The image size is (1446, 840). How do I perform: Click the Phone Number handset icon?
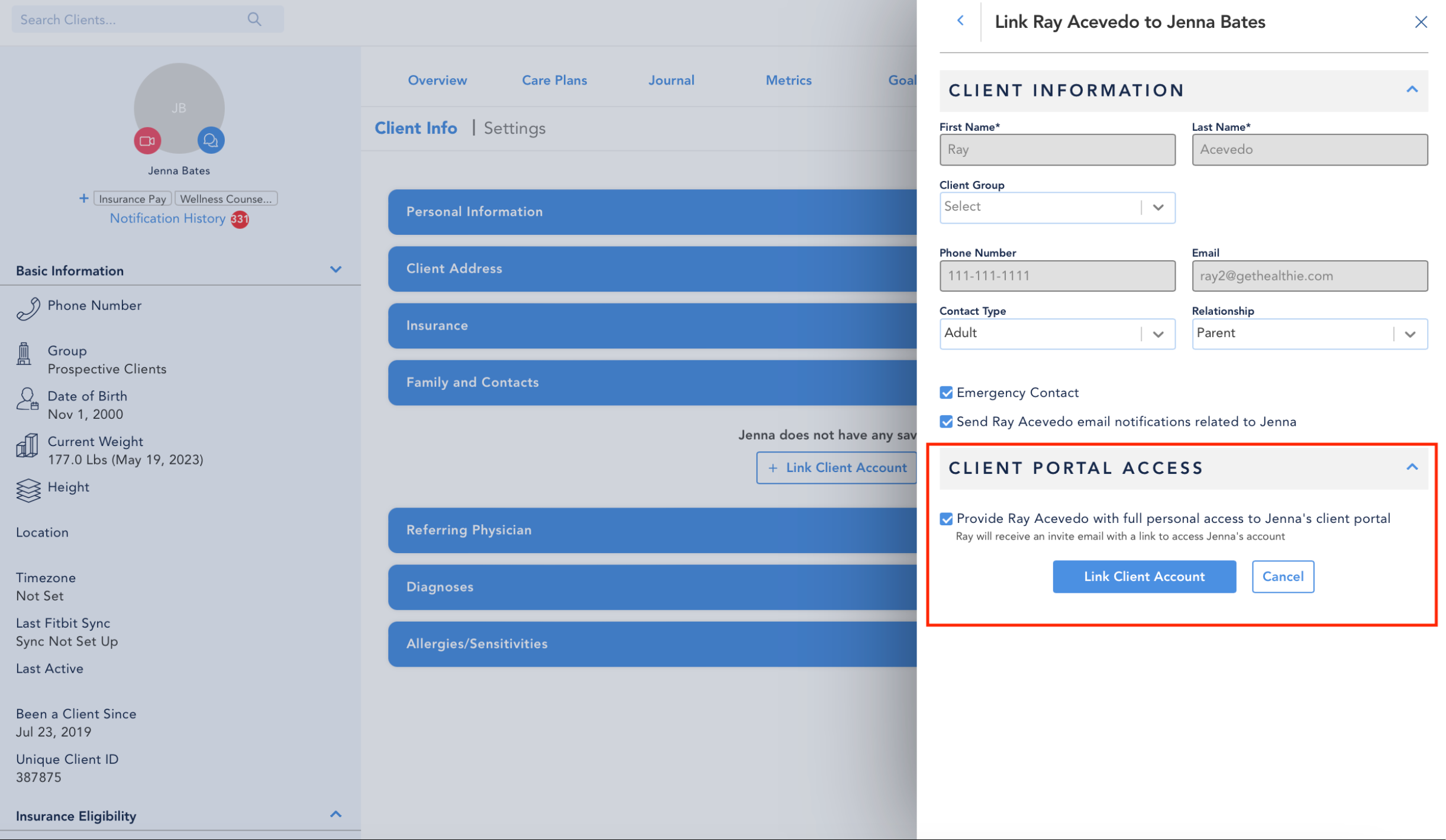[x=28, y=308]
